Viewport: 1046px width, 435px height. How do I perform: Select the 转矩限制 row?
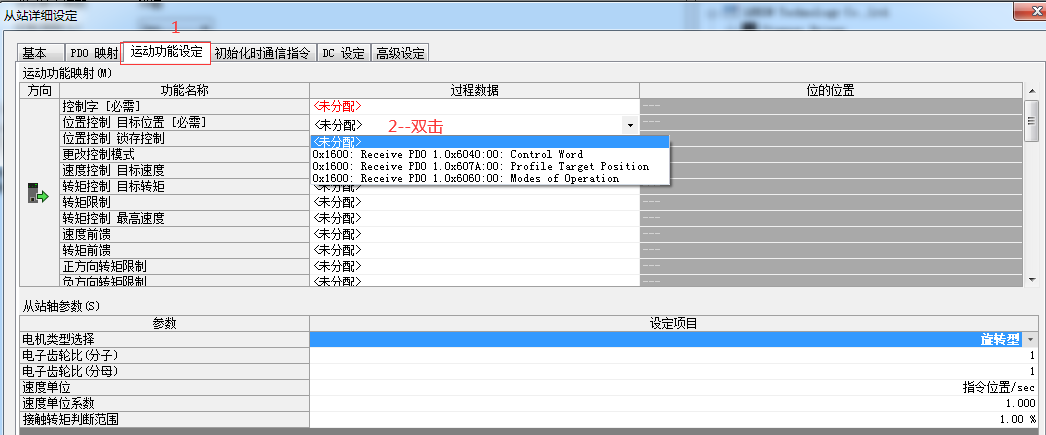(184, 202)
